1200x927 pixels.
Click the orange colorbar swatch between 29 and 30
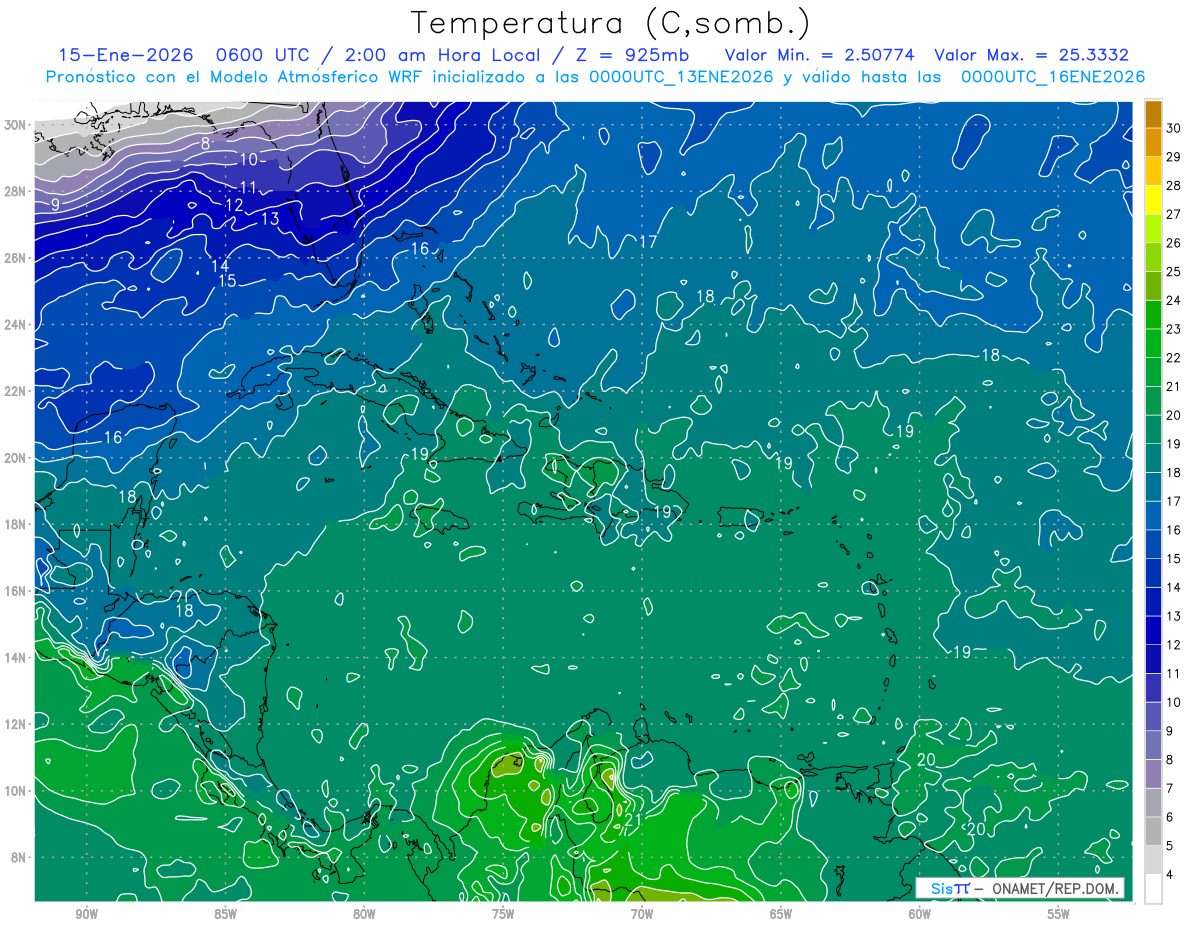pyautogui.click(x=1153, y=143)
